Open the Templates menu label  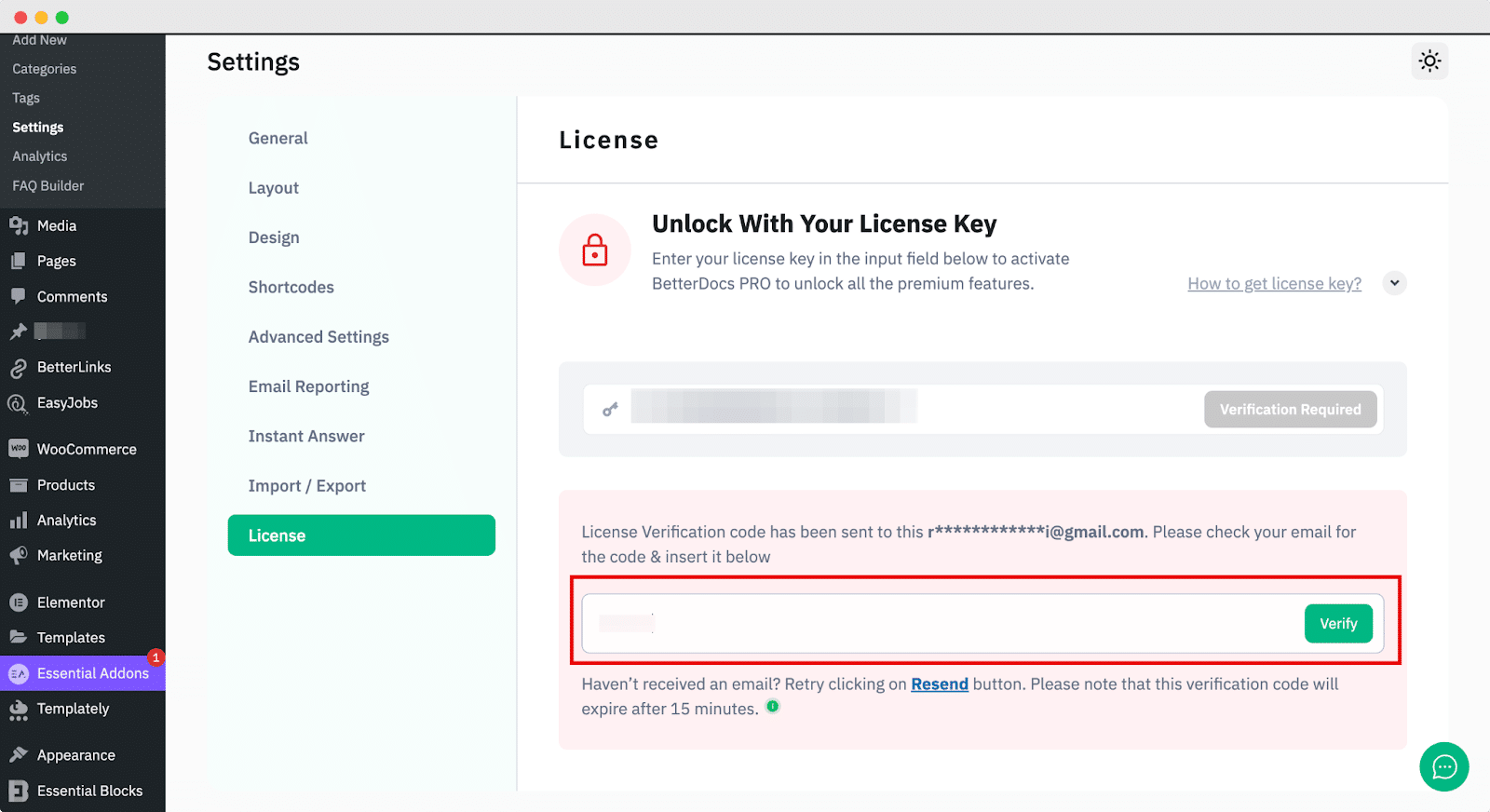point(71,638)
